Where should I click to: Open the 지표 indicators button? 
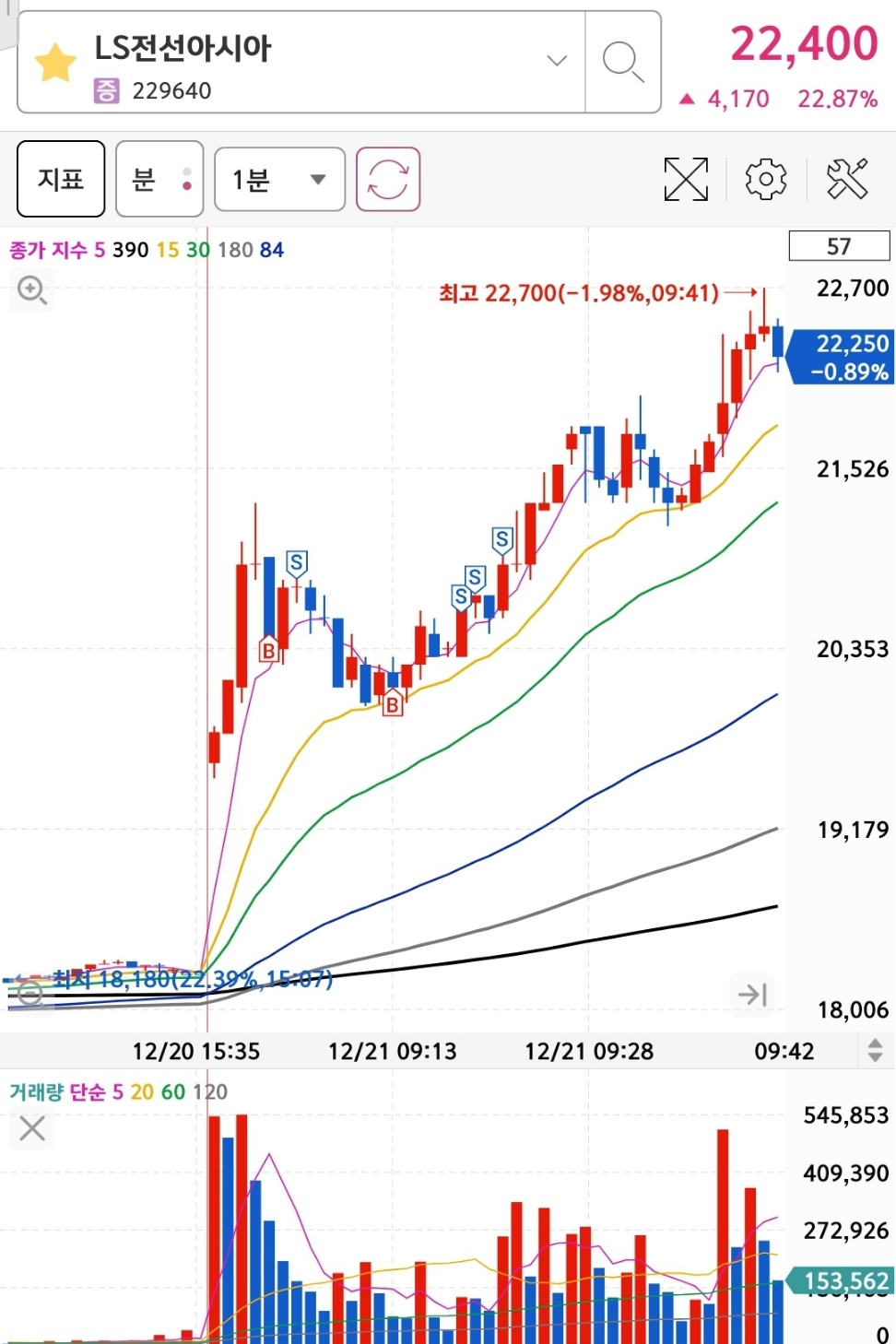tap(61, 179)
